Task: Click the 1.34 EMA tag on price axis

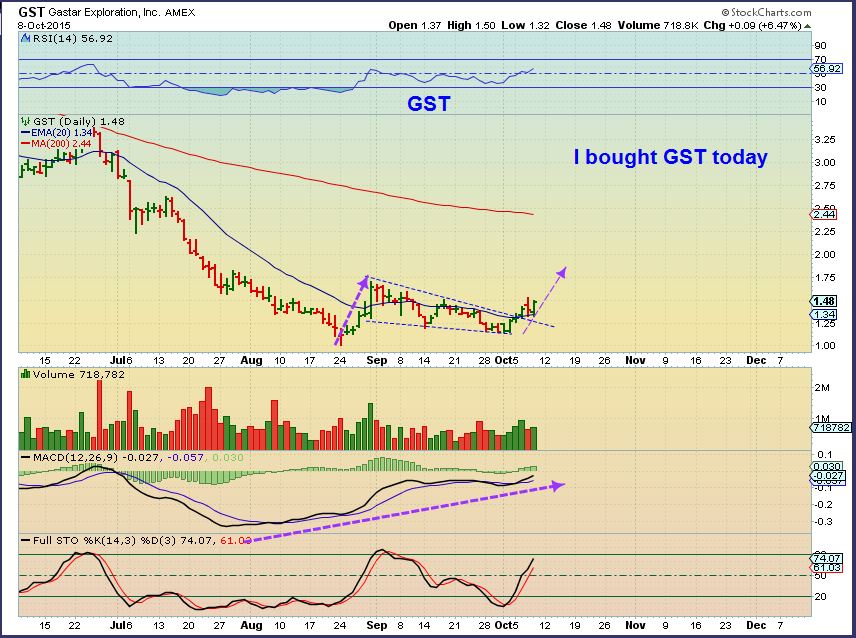Action: (x=824, y=315)
